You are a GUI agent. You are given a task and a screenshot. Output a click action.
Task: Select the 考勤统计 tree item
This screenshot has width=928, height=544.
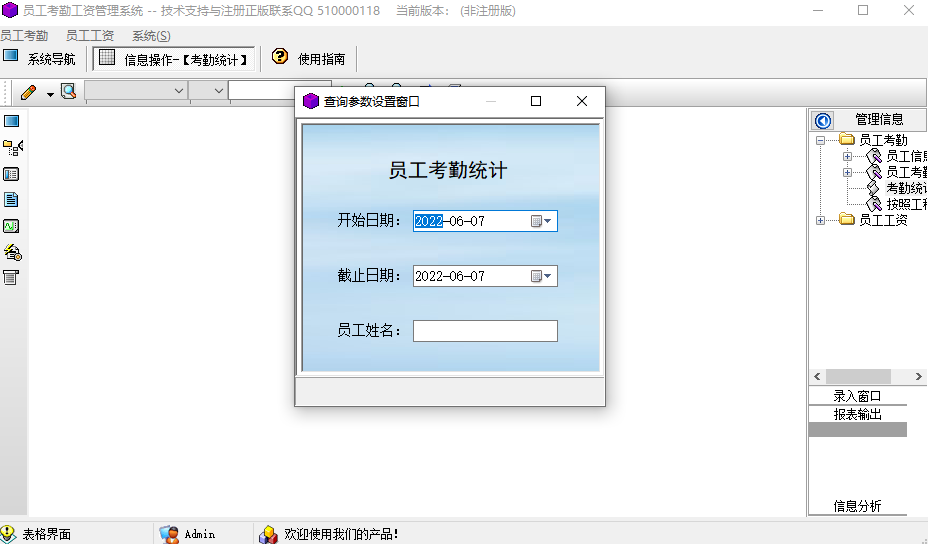[906, 188]
